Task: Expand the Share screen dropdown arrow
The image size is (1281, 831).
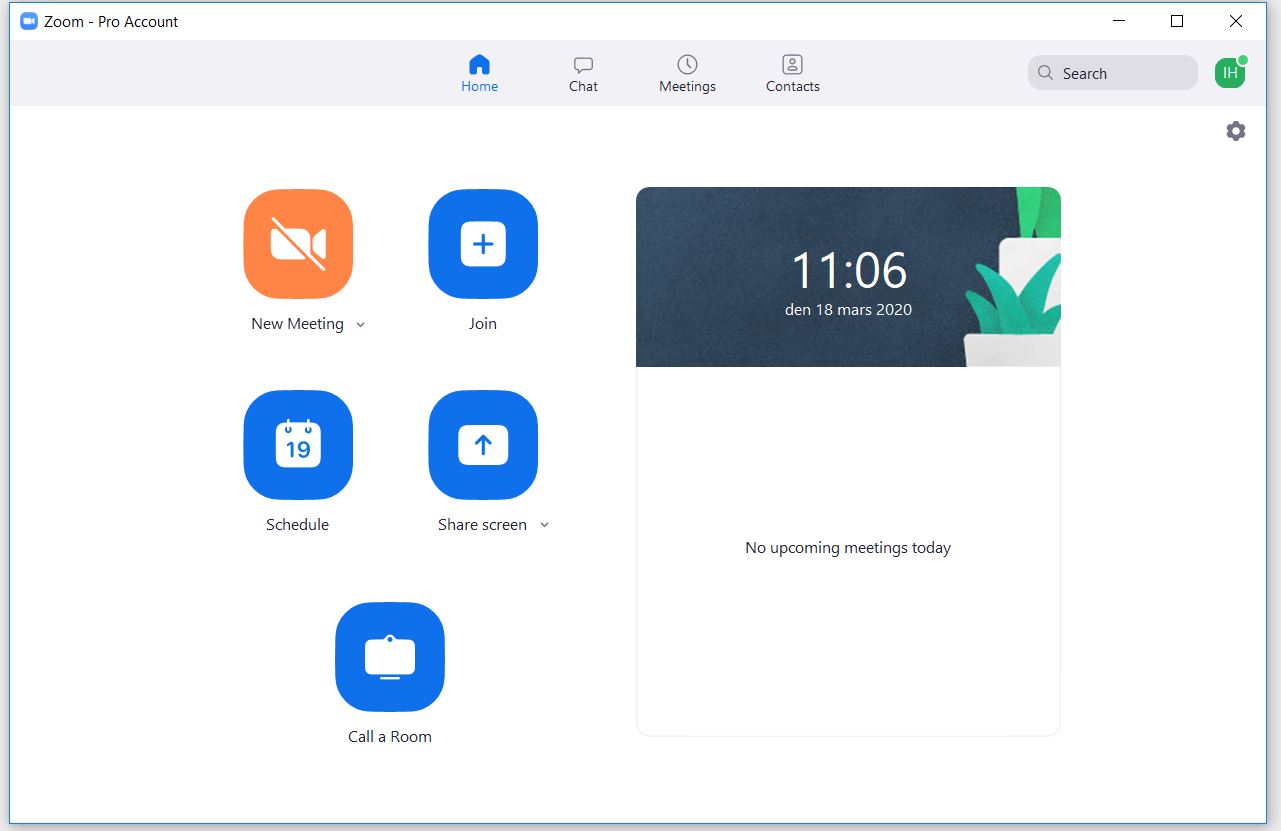Action: tap(545, 526)
